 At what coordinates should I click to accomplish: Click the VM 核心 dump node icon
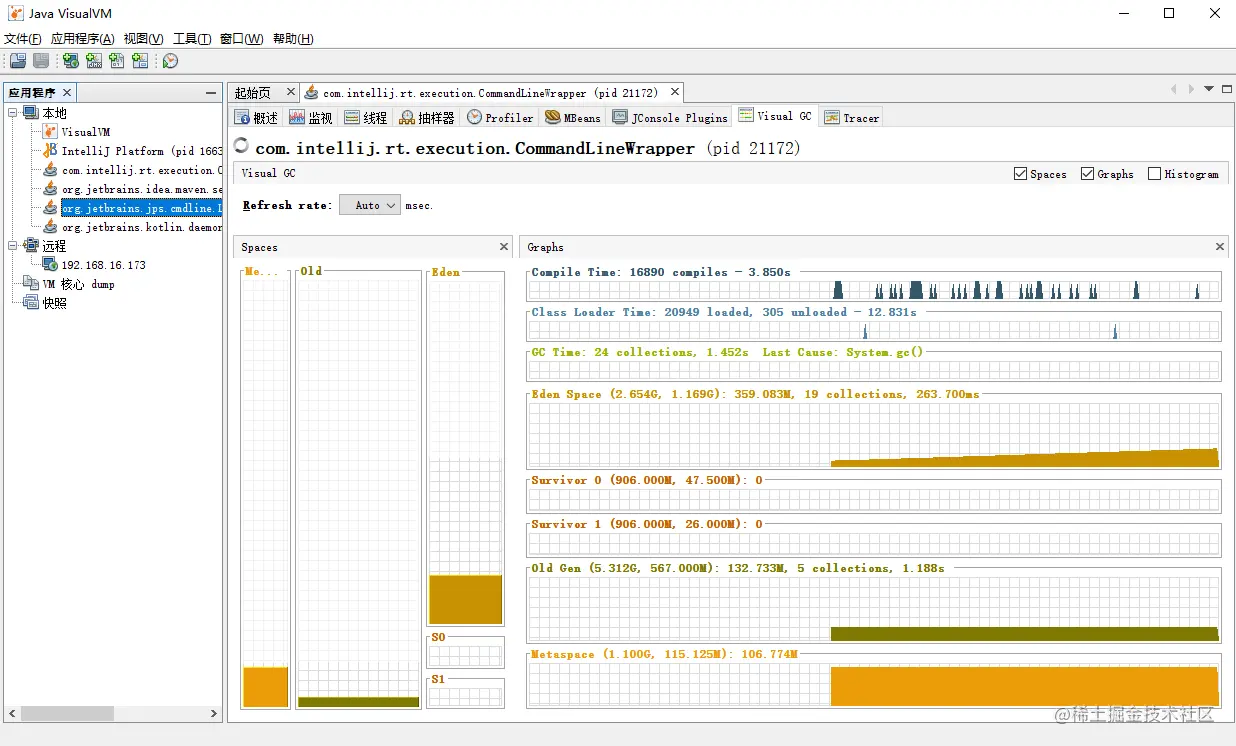pyautogui.click(x=31, y=284)
